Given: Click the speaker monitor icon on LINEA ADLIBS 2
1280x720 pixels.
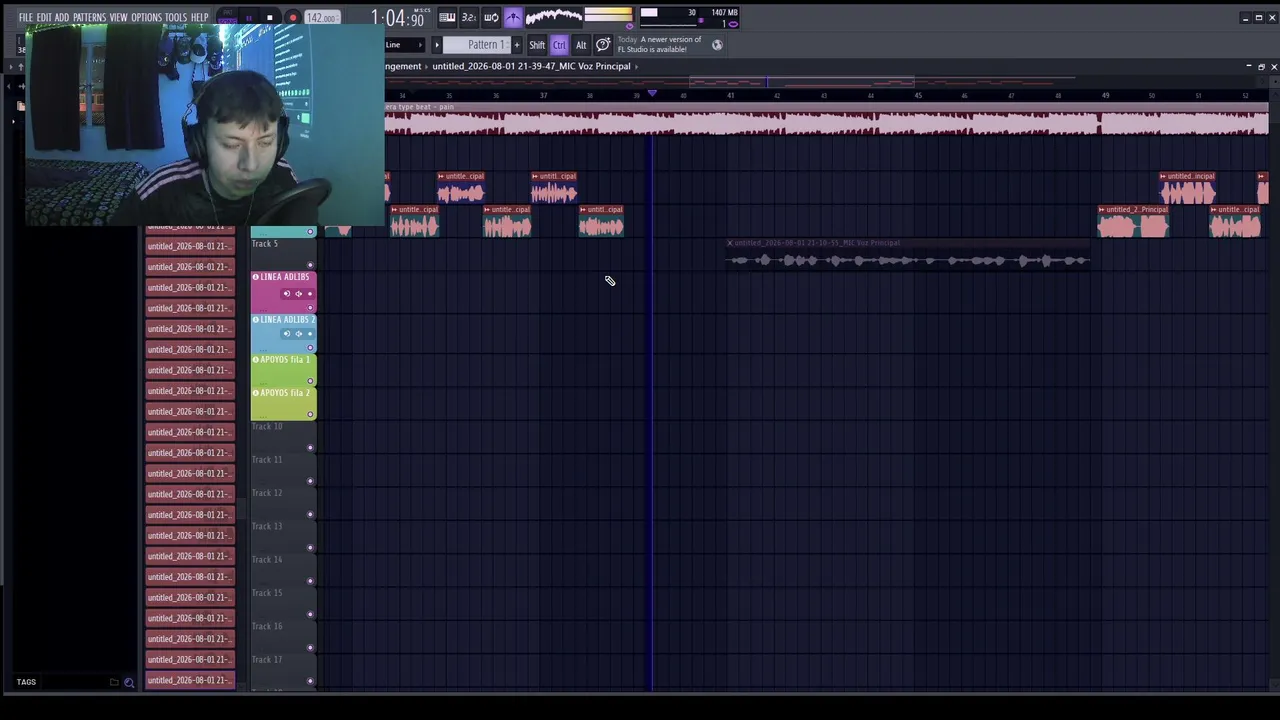Looking at the screenshot, I should (298, 334).
